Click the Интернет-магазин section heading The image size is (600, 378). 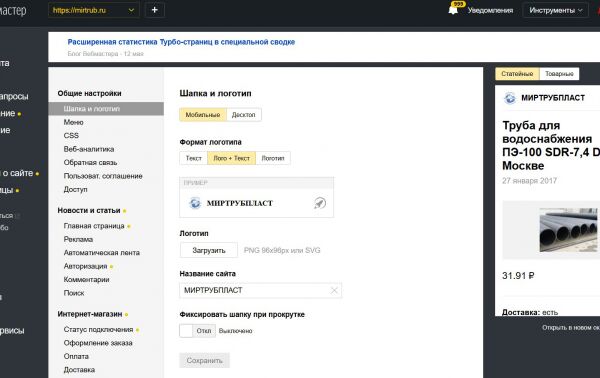pyautogui.click(x=90, y=314)
